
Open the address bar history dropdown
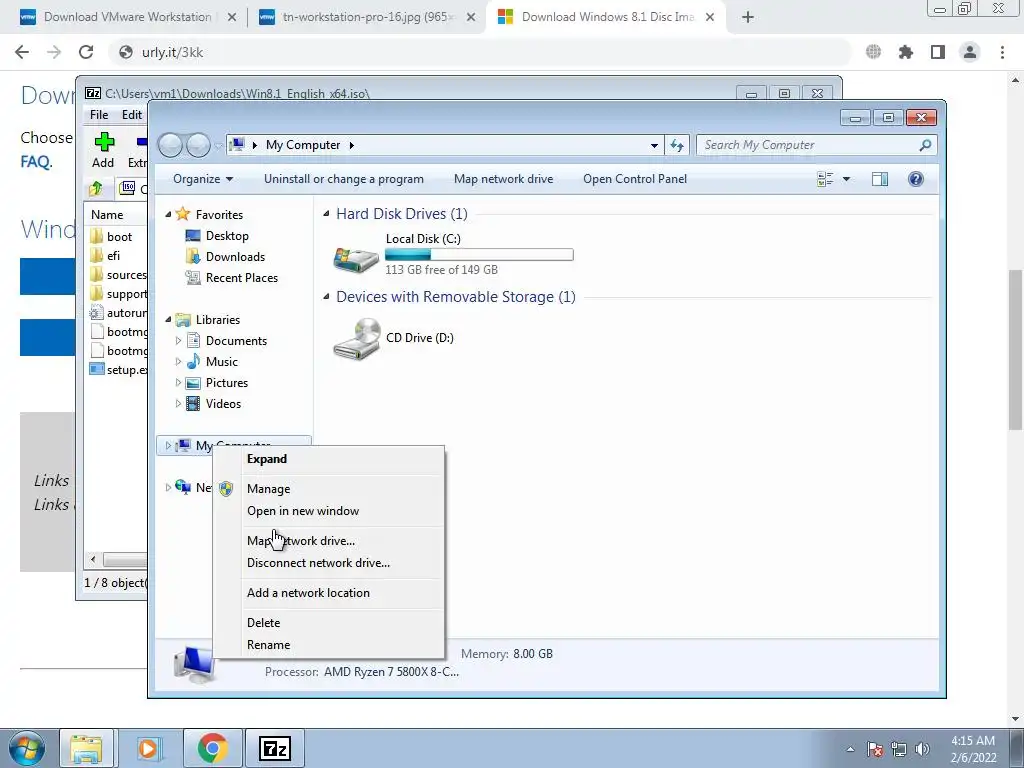click(x=654, y=145)
